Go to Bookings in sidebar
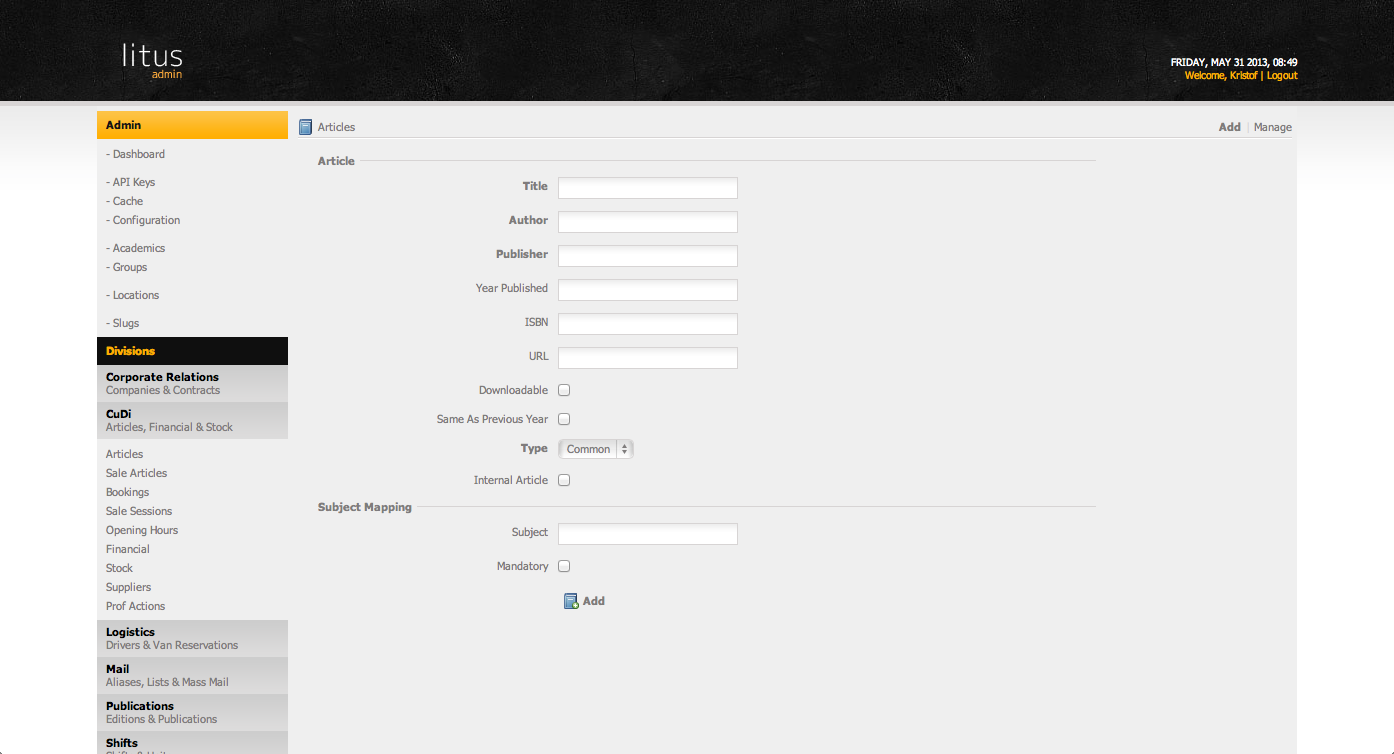Viewport: 1394px width, 754px height. (x=127, y=492)
